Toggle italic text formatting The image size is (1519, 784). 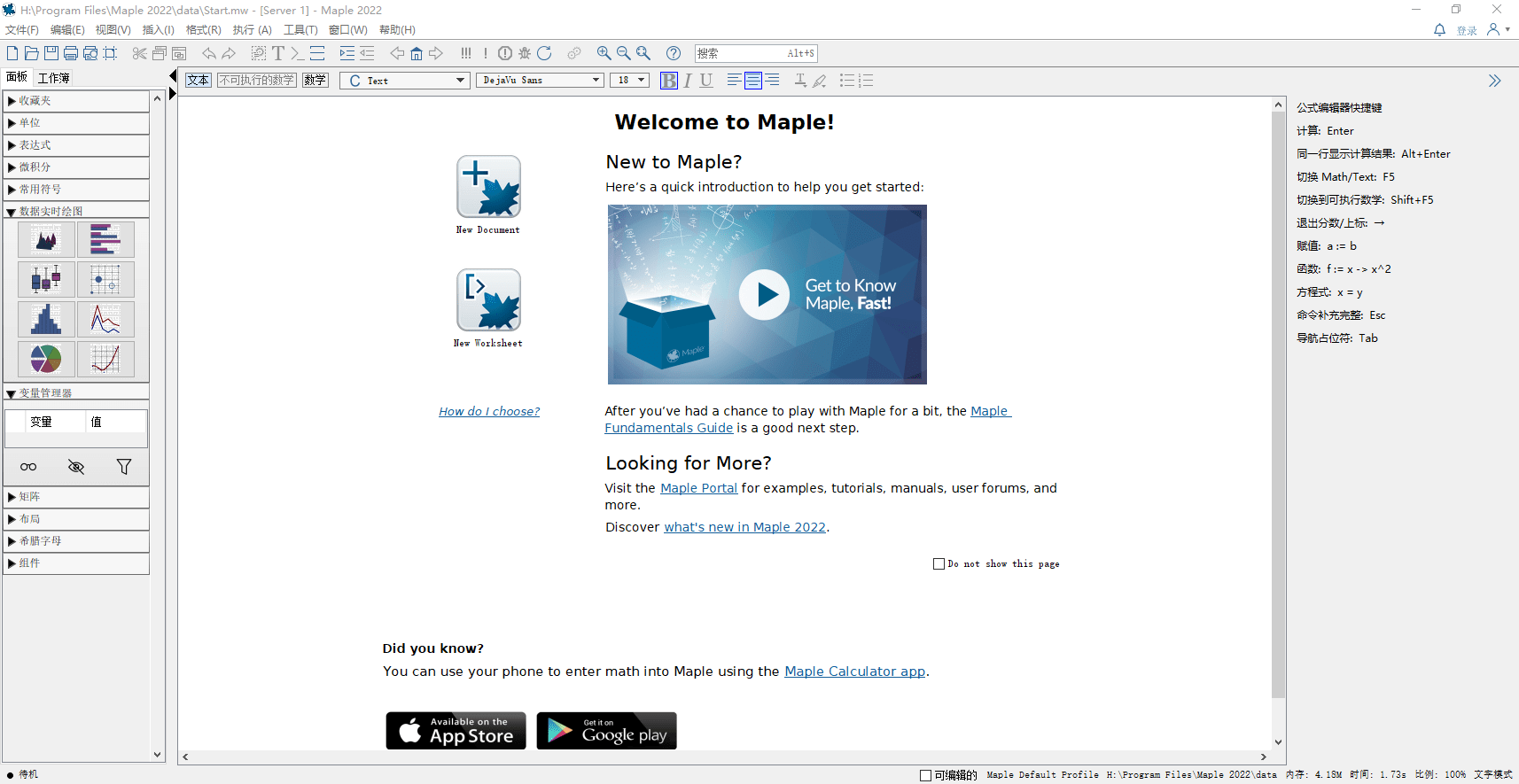click(688, 81)
